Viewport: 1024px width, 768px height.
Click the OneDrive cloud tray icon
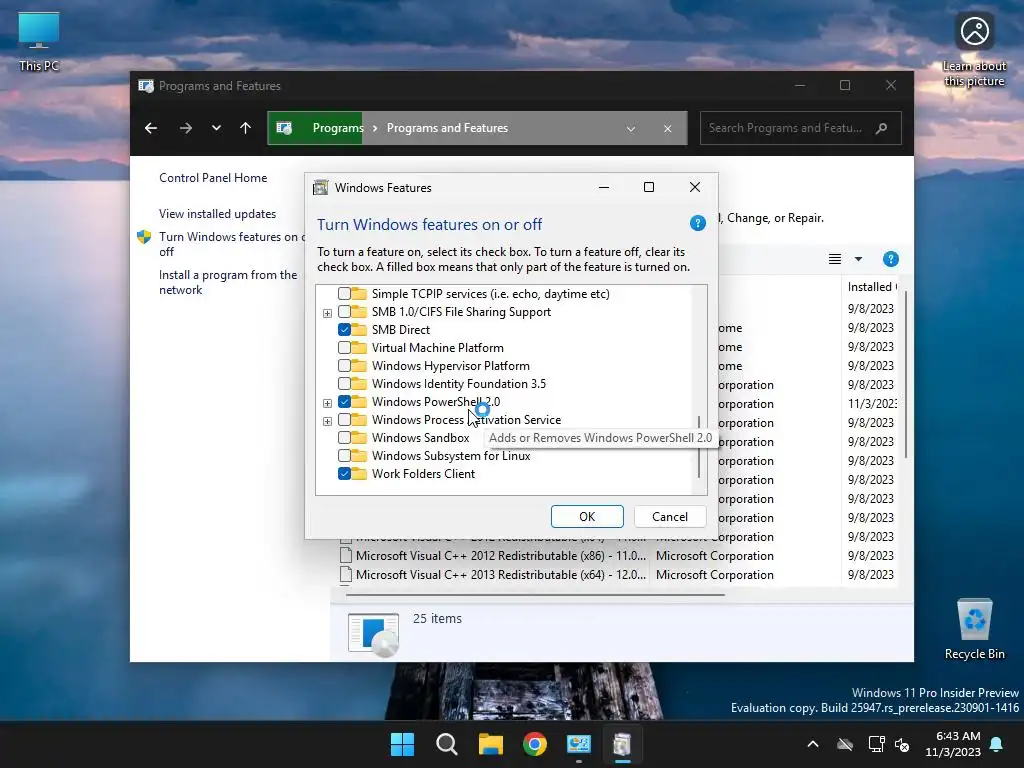(x=845, y=744)
